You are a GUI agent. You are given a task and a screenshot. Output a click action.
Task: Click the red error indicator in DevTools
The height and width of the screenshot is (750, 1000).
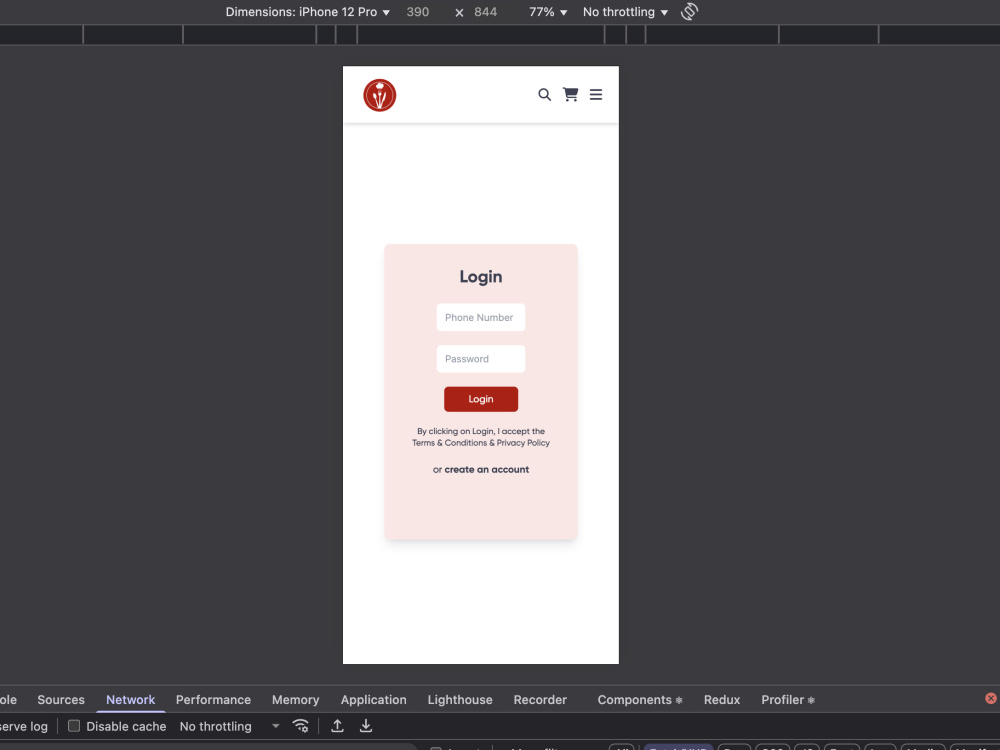coord(990,698)
